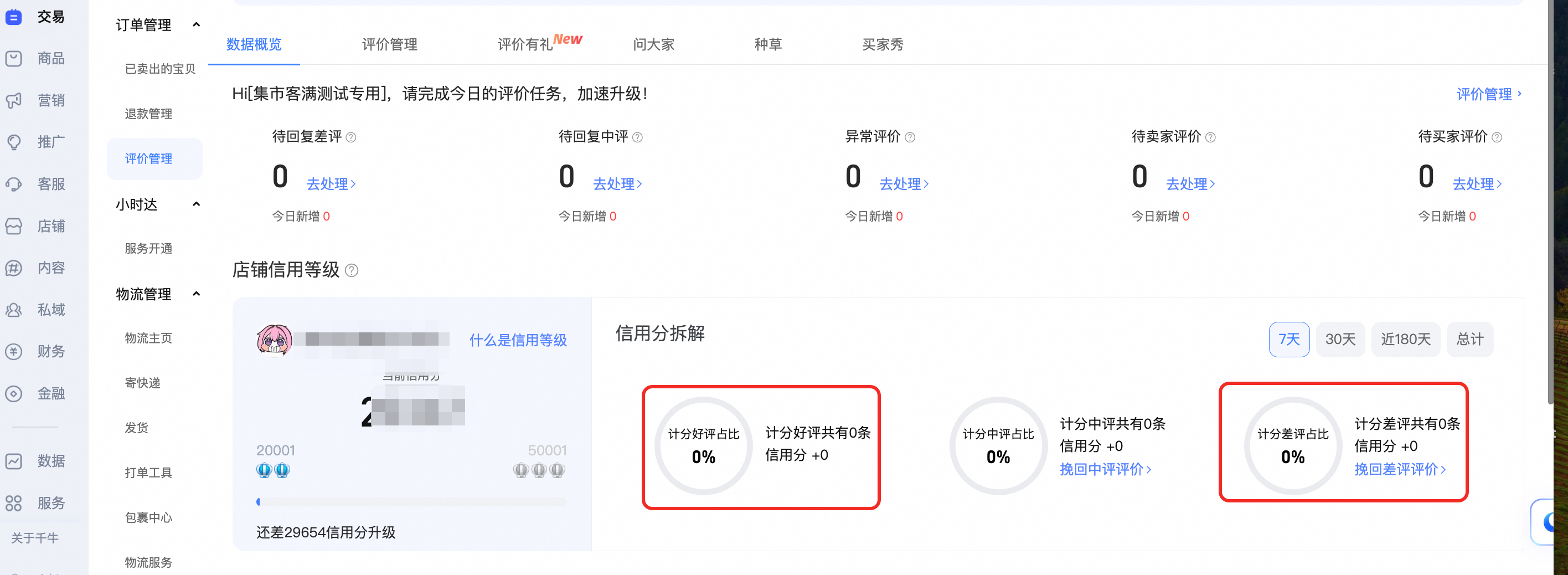
Task: Select the 近180天 time range
Action: coord(1405,339)
